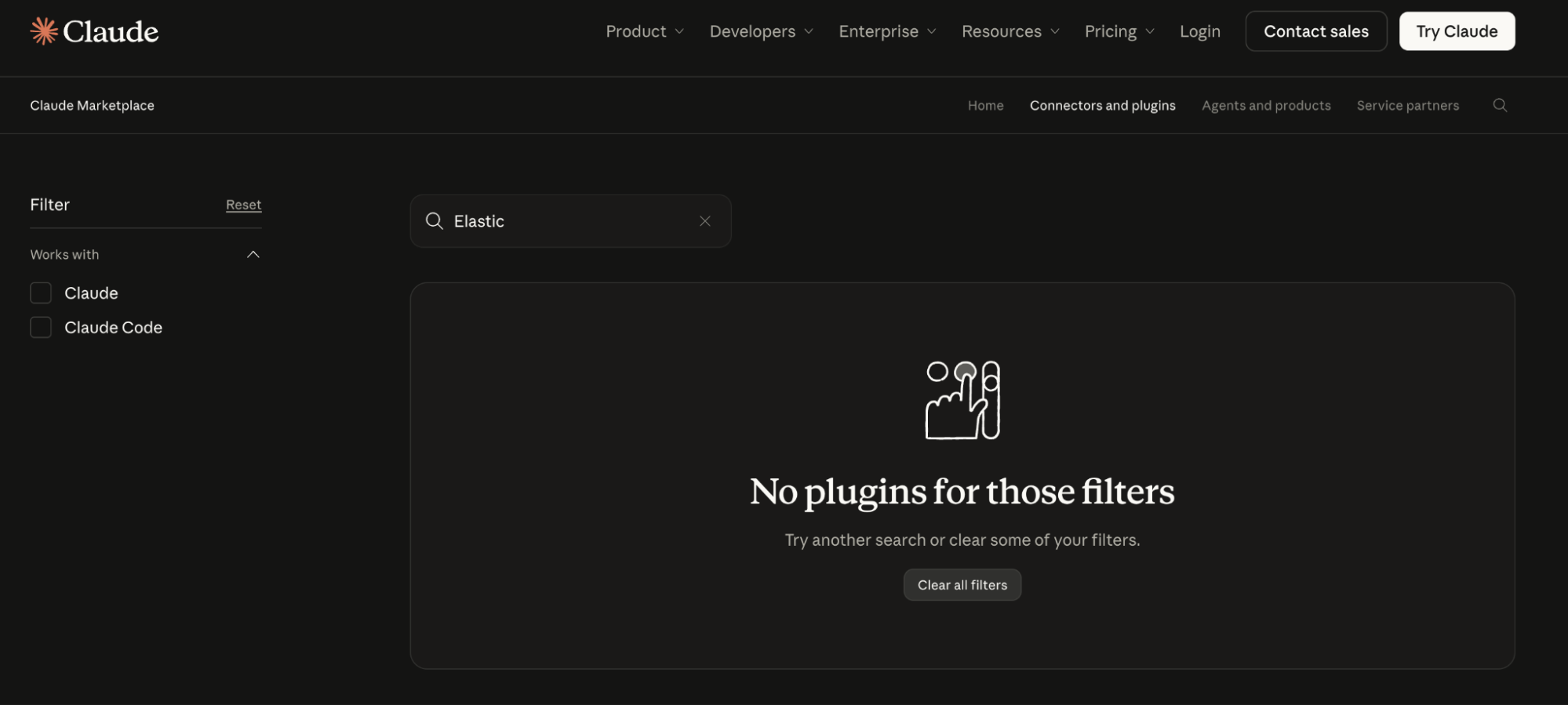Image resolution: width=1568 pixels, height=705 pixels.
Task: Open the Developers dropdown menu
Action: coord(761,31)
